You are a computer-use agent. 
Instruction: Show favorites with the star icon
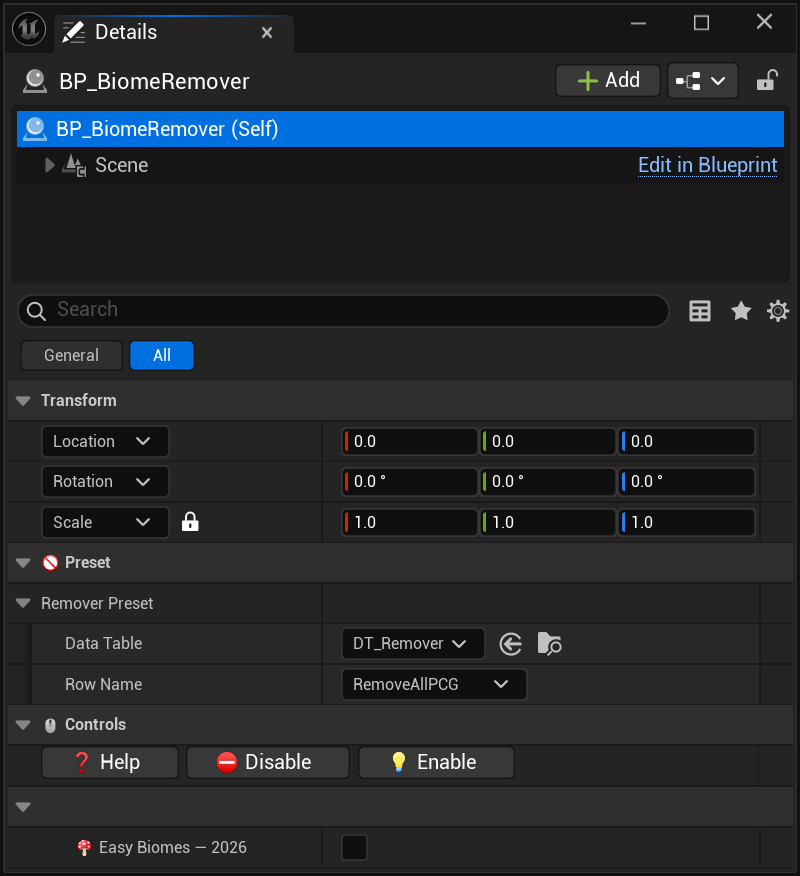point(741,311)
